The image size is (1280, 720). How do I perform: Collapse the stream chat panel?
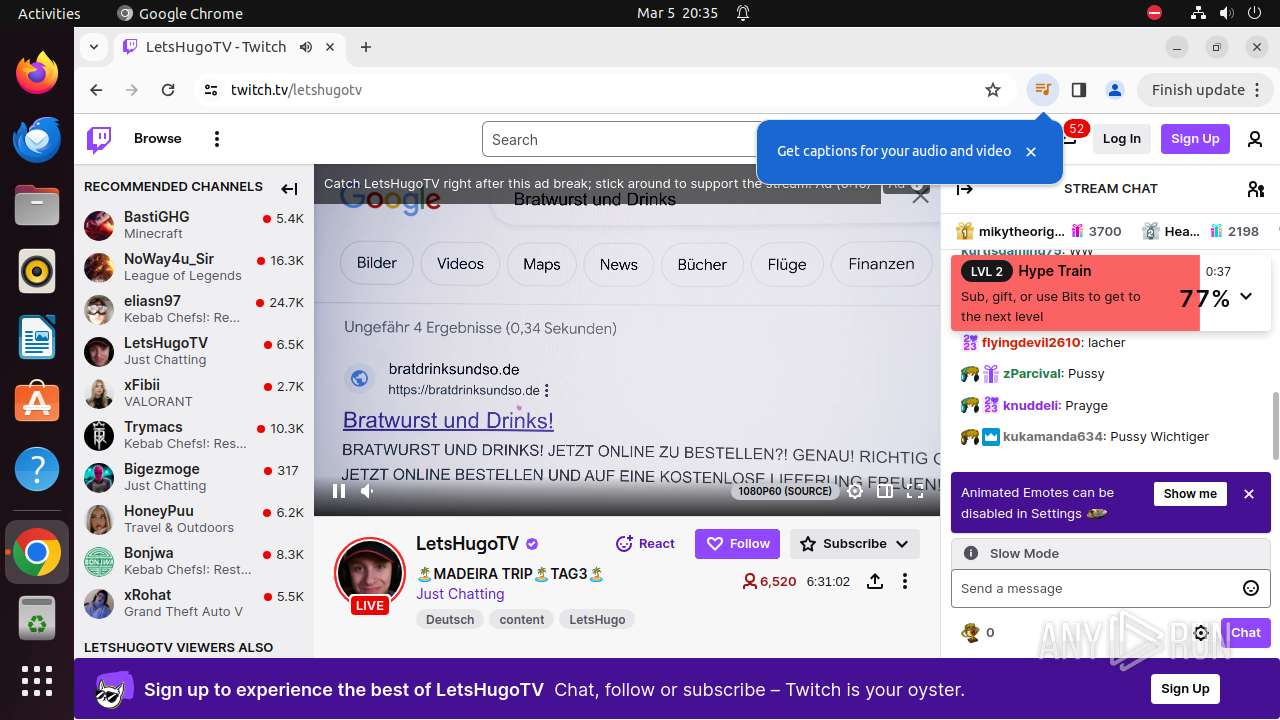point(965,188)
